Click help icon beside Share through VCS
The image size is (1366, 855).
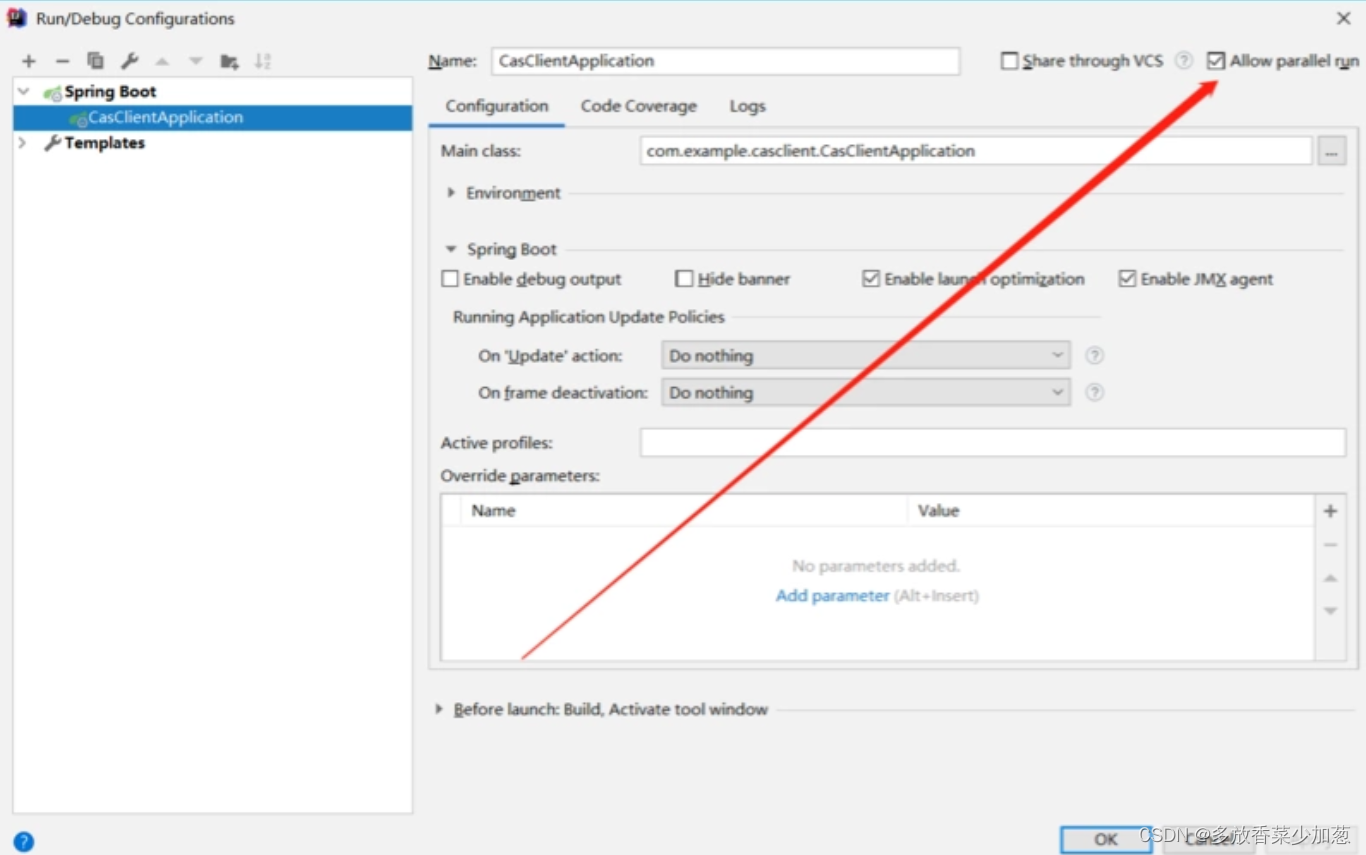click(1184, 60)
